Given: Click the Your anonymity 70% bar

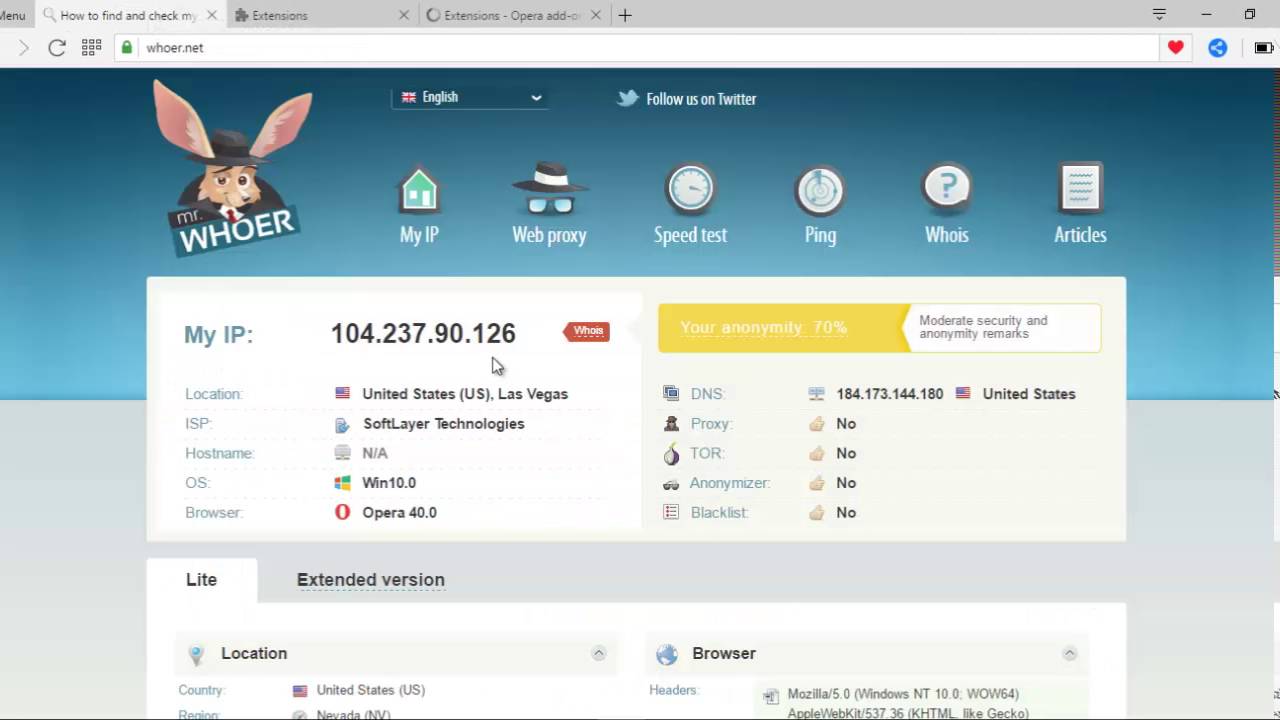Looking at the screenshot, I should (784, 328).
